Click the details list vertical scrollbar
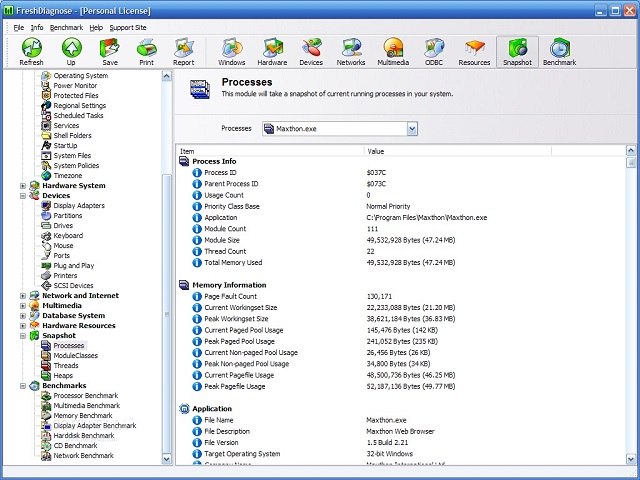Image resolution: width=640 pixels, height=480 pixels. (632, 300)
